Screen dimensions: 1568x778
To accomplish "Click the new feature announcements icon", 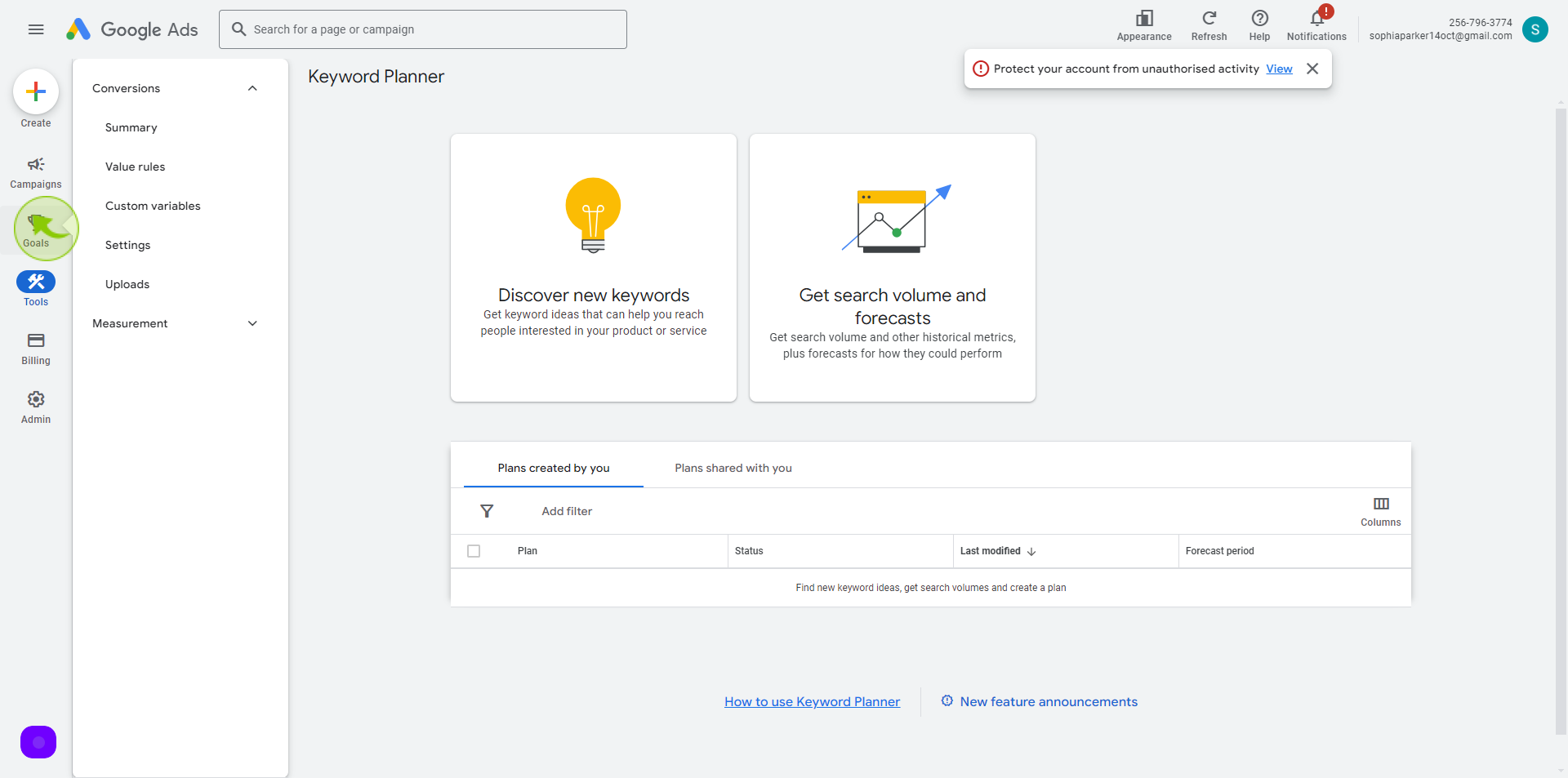I will [947, 701].
